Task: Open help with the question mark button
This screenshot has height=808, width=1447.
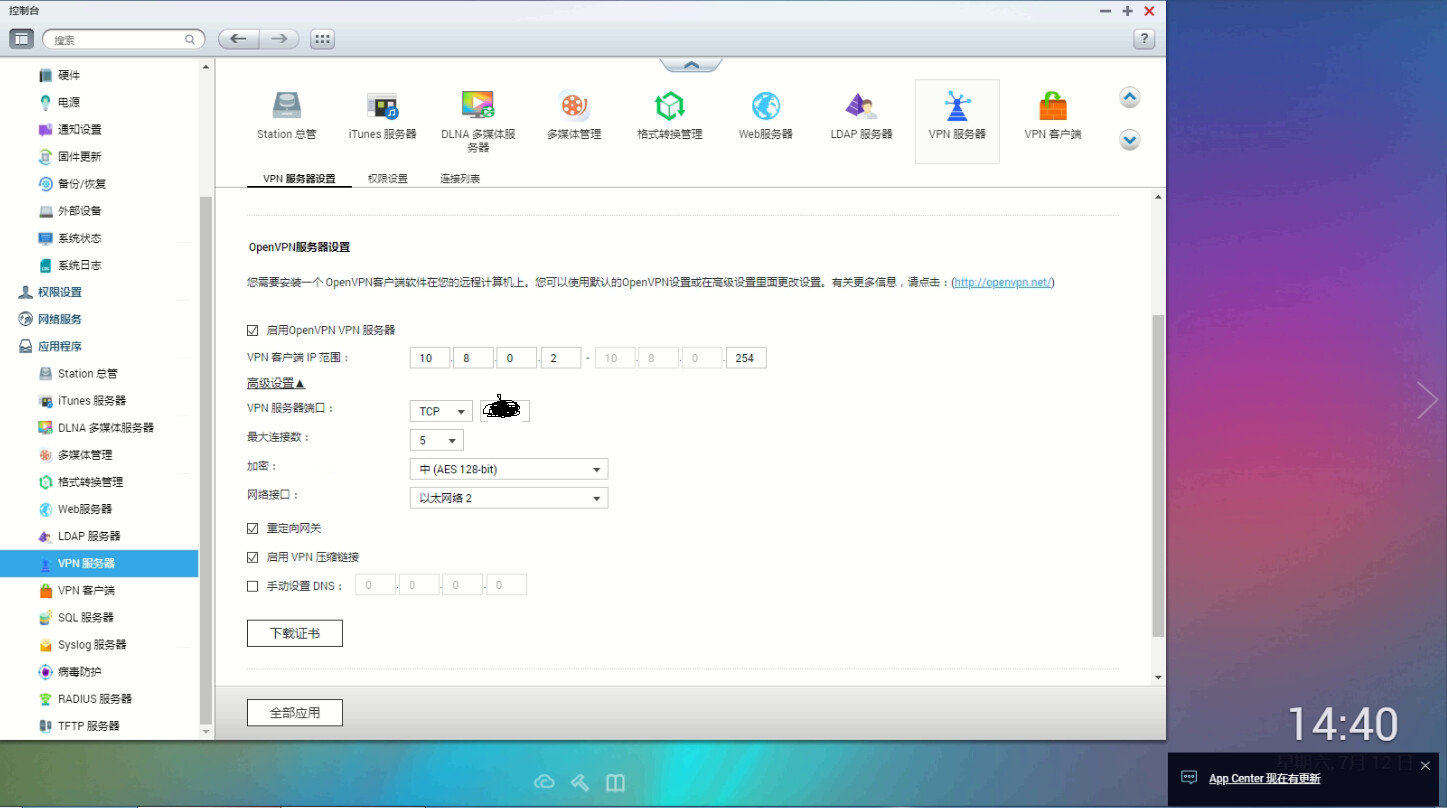Action: point(1145,39)
